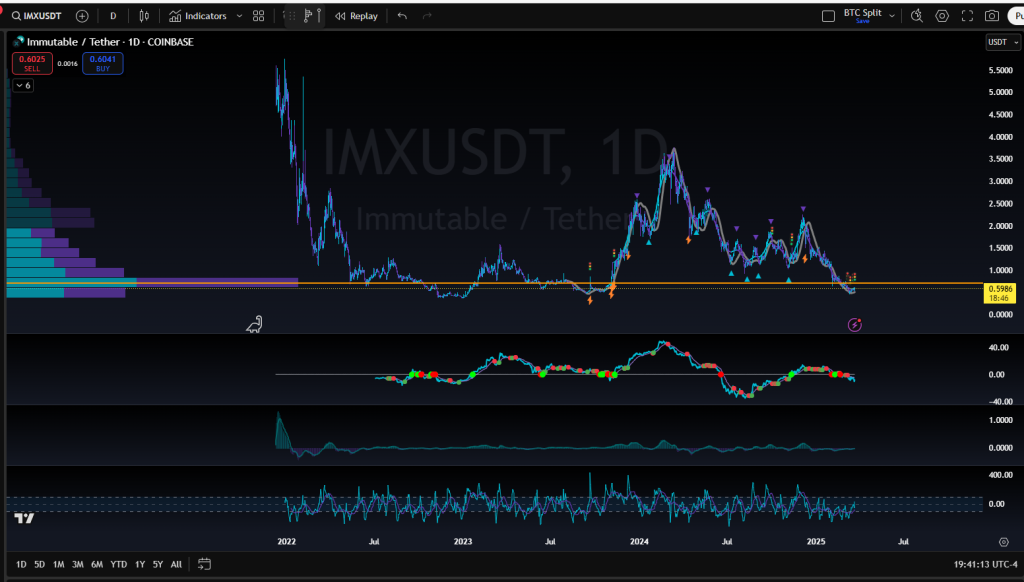Click the 2024 label on the time axis
Image resolution: width=1024 pixels, height=582 pixels.
(639, 542)
